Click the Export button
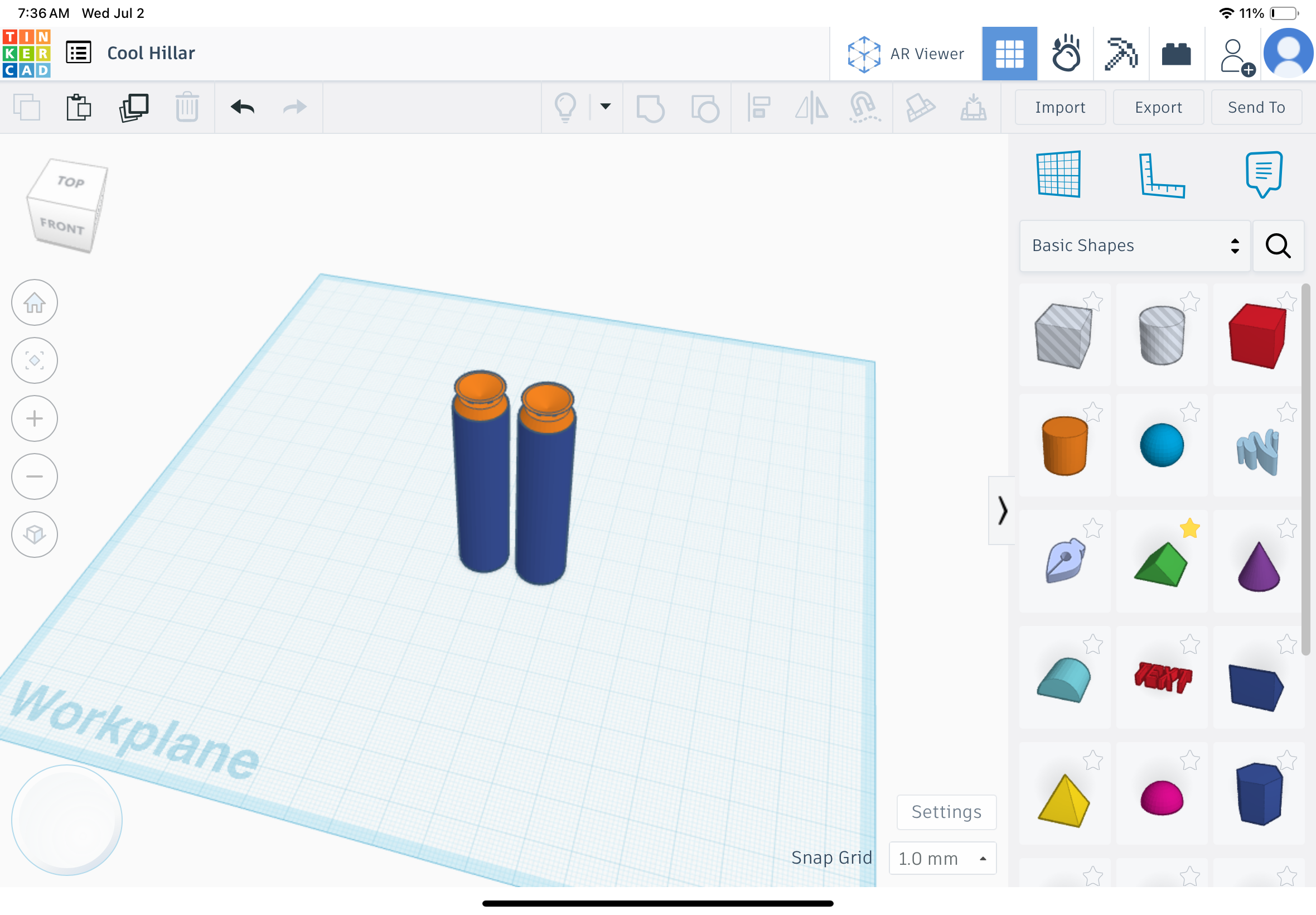Image resolution: width=1316 pixels, height=915 pixels. point(1158,107)
